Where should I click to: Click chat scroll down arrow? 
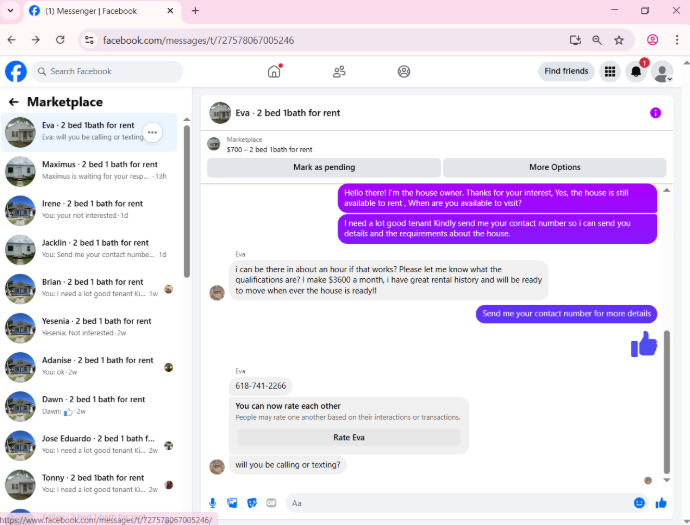[x=667, y=480]
